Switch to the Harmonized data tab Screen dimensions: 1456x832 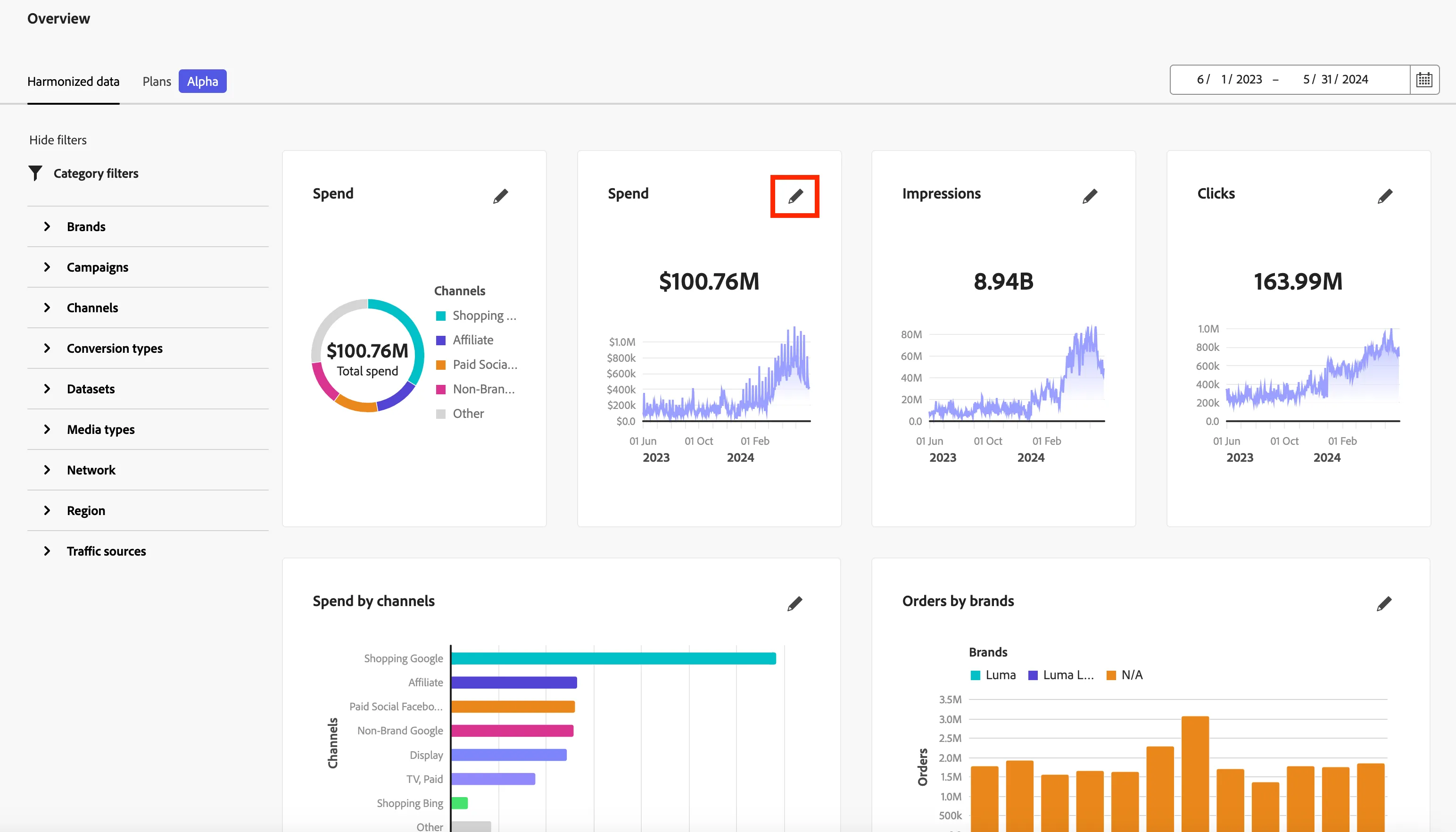pyautogui.click(x=73, y=81)
